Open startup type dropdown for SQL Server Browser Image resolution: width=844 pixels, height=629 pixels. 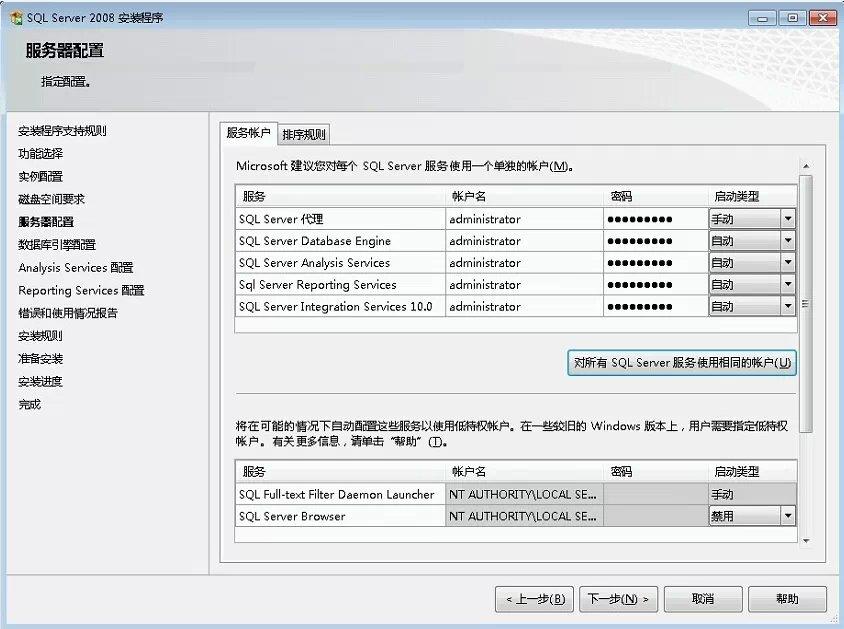pyautogui.click(x=788, y=516)
